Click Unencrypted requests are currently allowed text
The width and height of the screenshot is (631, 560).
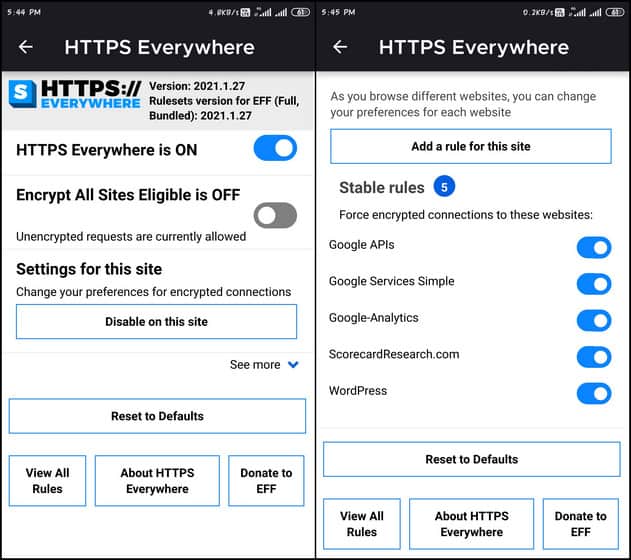(131, 237)
